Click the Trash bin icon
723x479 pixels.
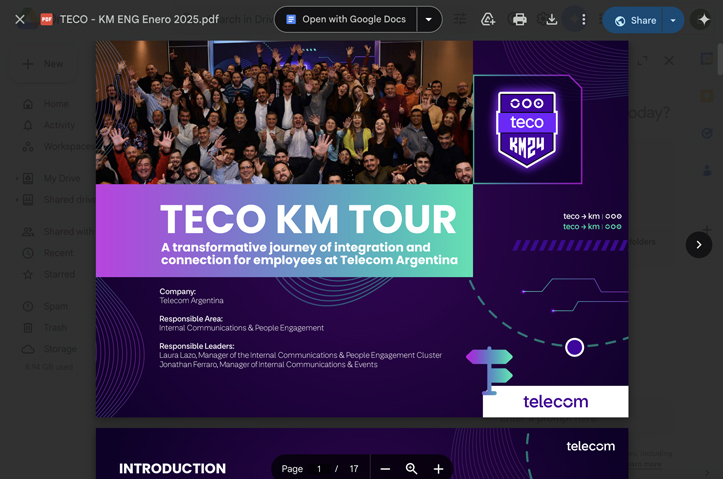[28, 328]
